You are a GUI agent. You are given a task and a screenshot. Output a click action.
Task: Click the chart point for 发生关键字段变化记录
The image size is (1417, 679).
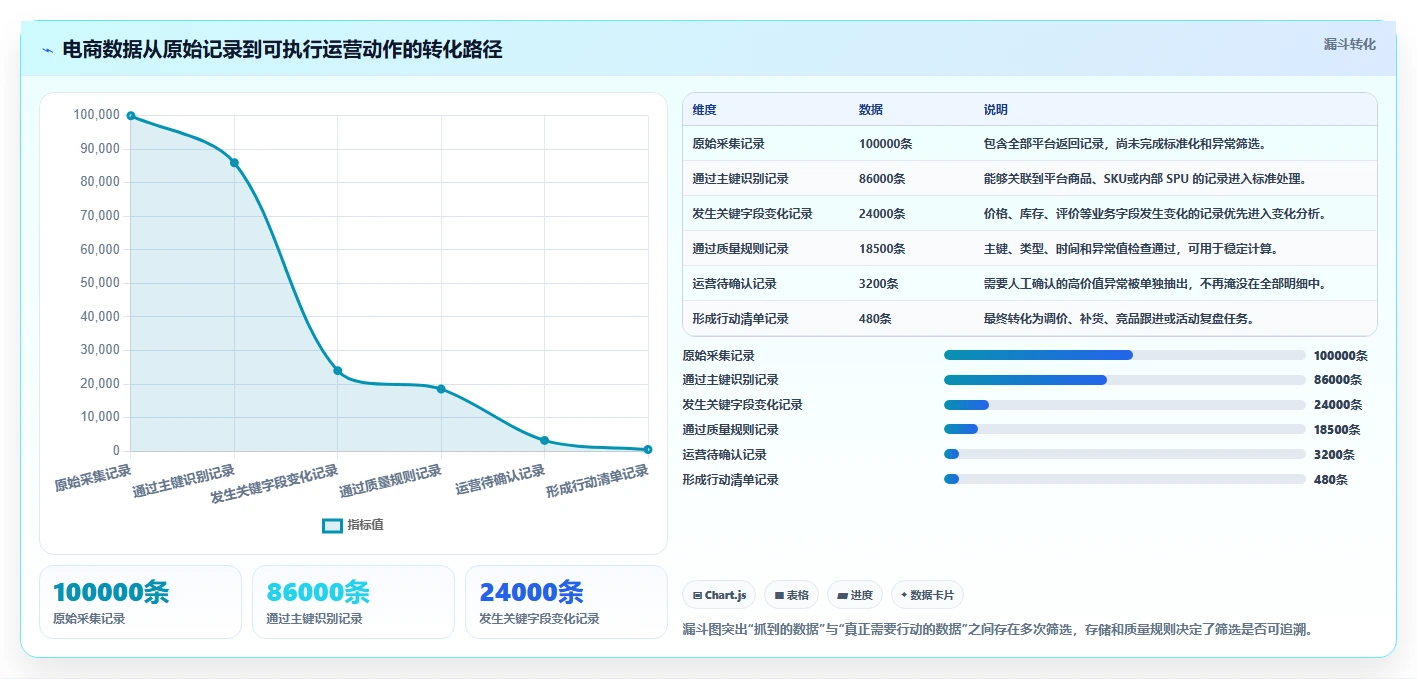click(338, 371)
